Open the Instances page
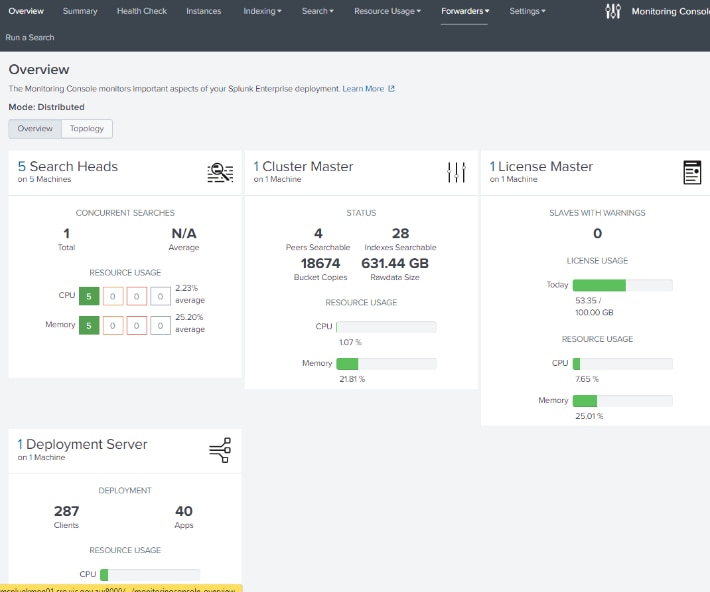 204,11
